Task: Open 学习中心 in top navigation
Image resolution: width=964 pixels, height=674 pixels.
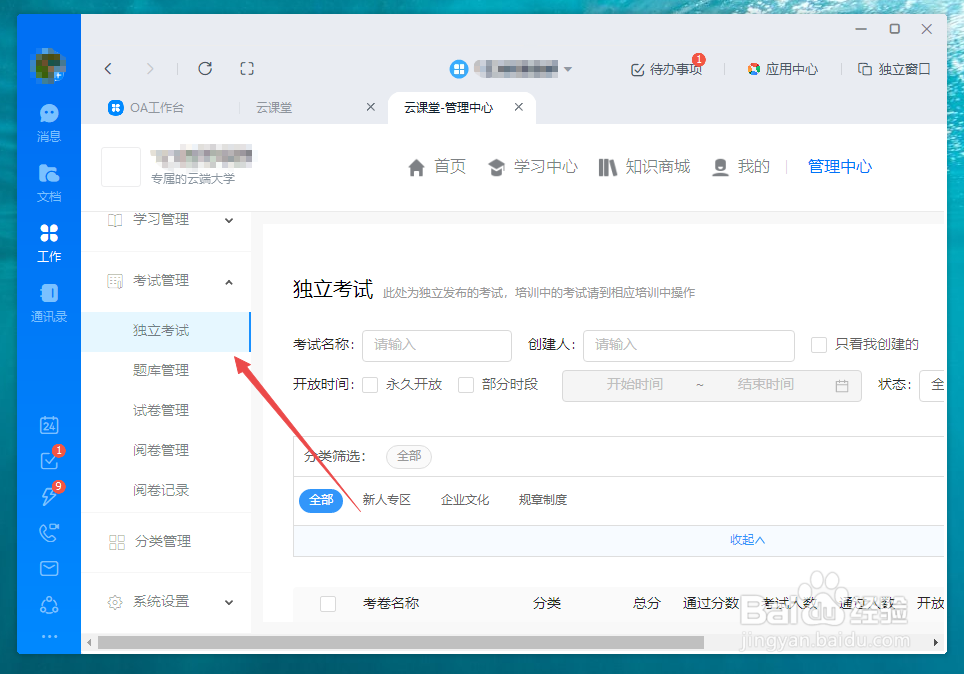Action: click(x=532, y=167)
